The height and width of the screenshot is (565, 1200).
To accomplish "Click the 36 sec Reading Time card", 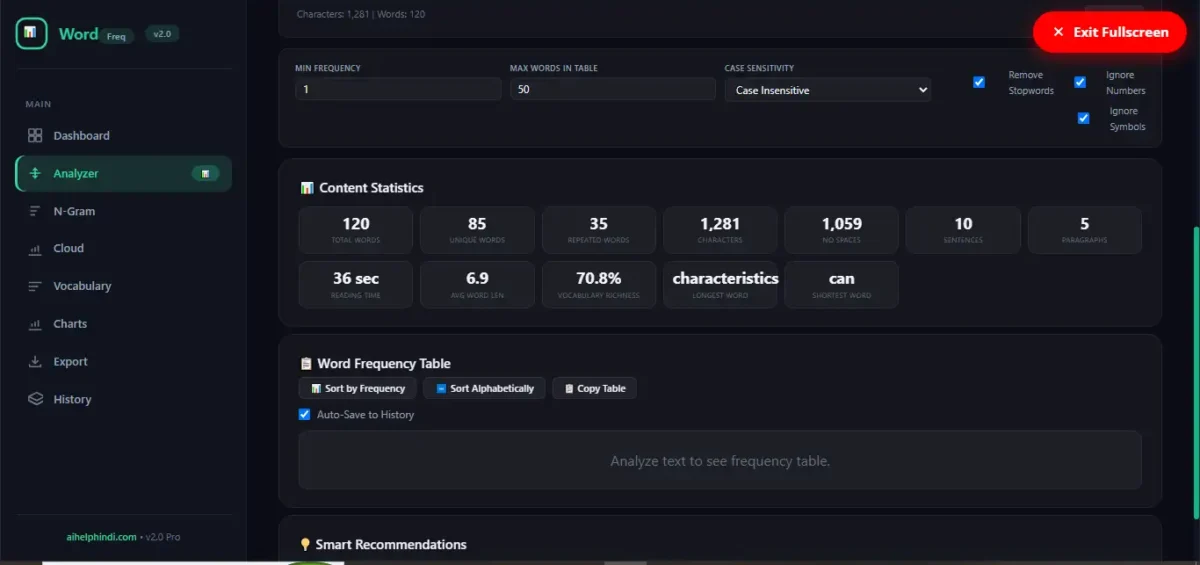I will pyautogui.click(x=356, y=285).
